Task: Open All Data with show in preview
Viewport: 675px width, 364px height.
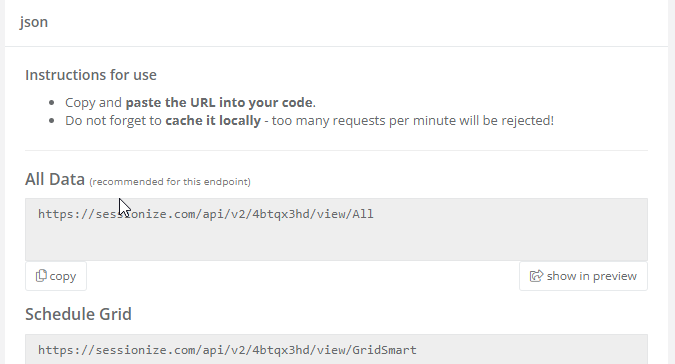Action: pyautogui.click(x=583, y=276)
